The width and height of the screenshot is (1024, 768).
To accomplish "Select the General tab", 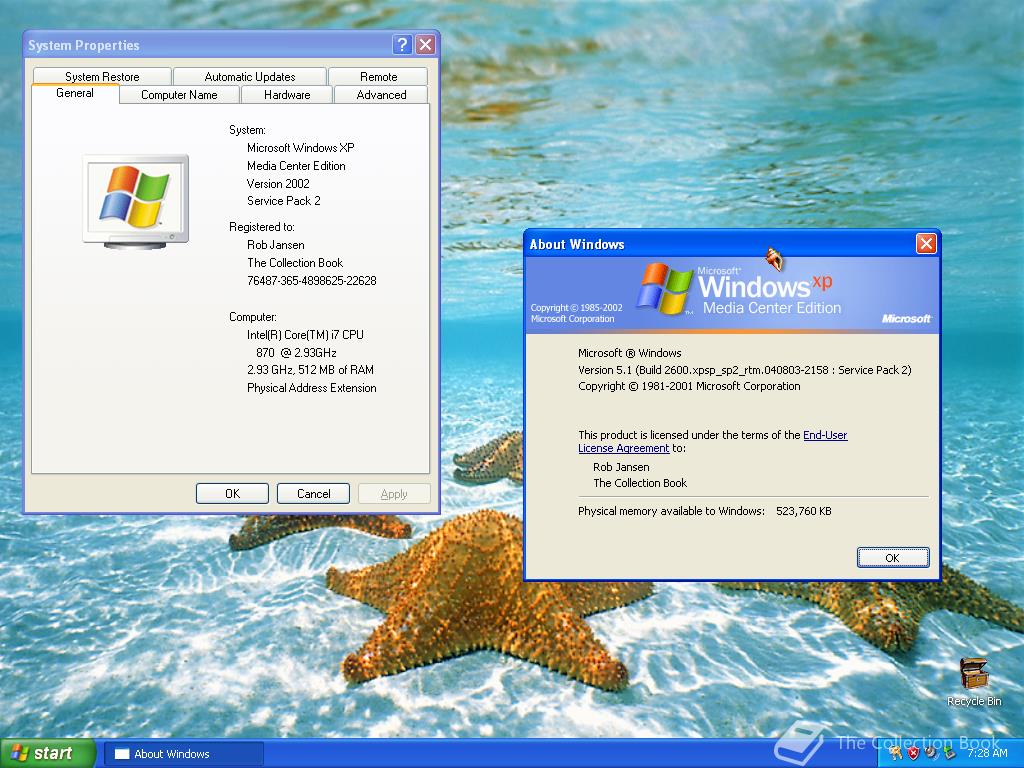I will click(x=75, y=93).
